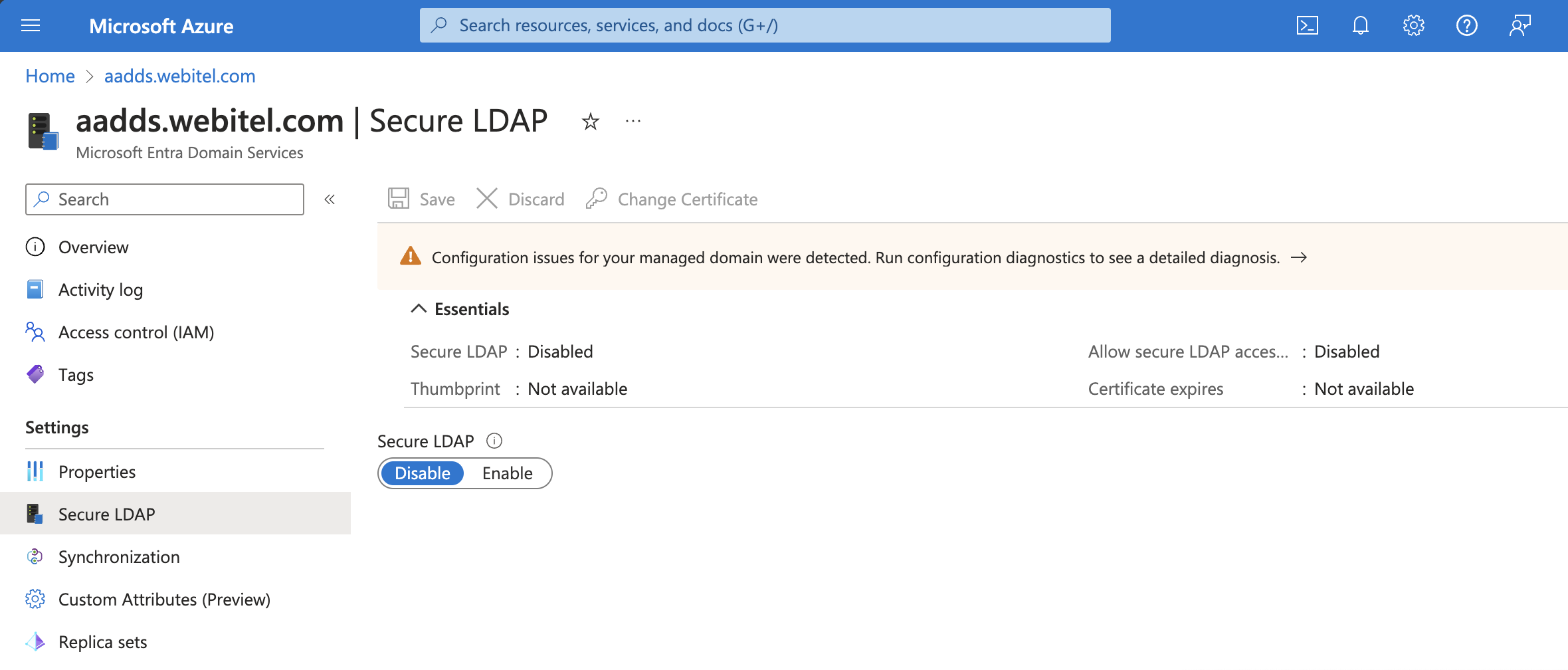Viewport: 1568px width, 670px height.
Task: Click the Change Certificate key icon
Action: [x=597, y=199]
